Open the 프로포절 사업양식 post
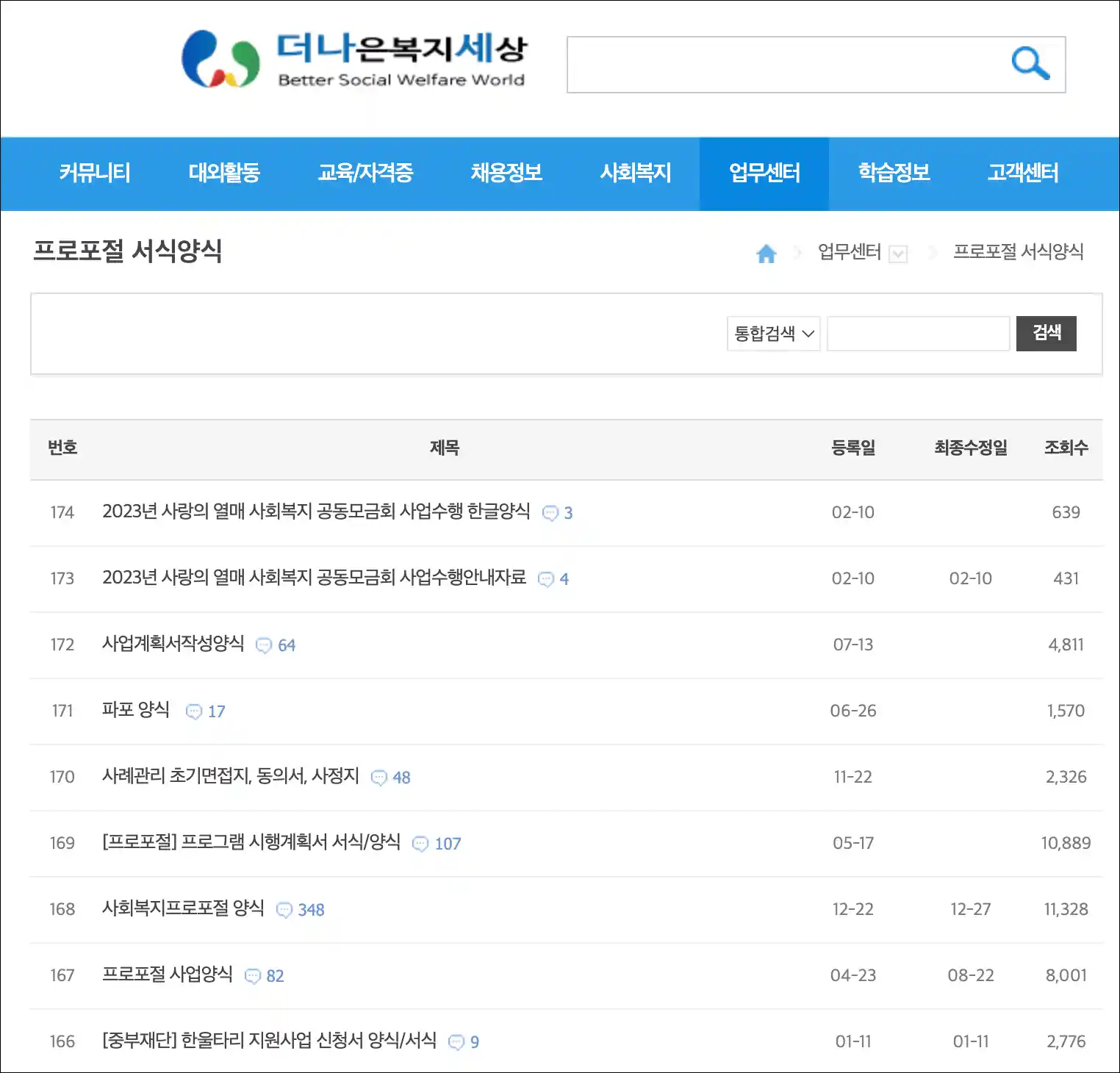Image resolution: width=1120 pixels, height=1073 pixels. 168,975
